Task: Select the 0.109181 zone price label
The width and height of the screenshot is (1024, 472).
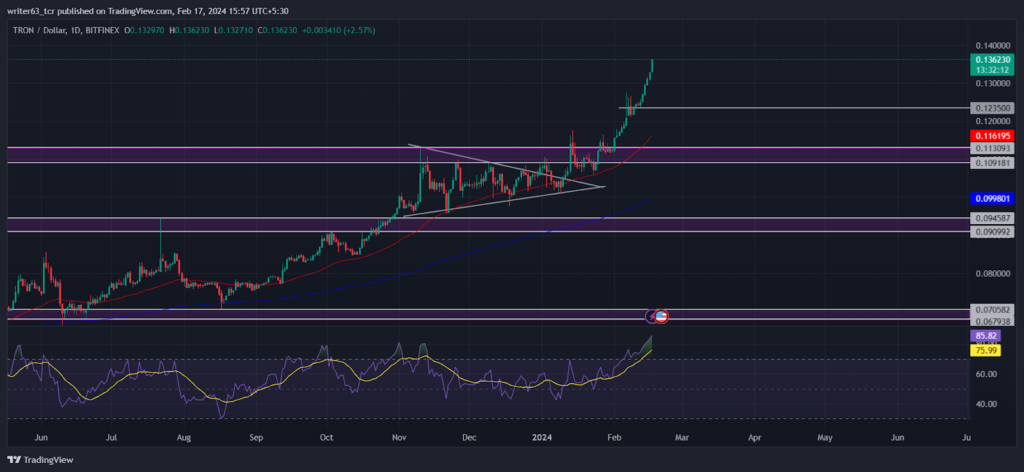Action: (991, 163)
